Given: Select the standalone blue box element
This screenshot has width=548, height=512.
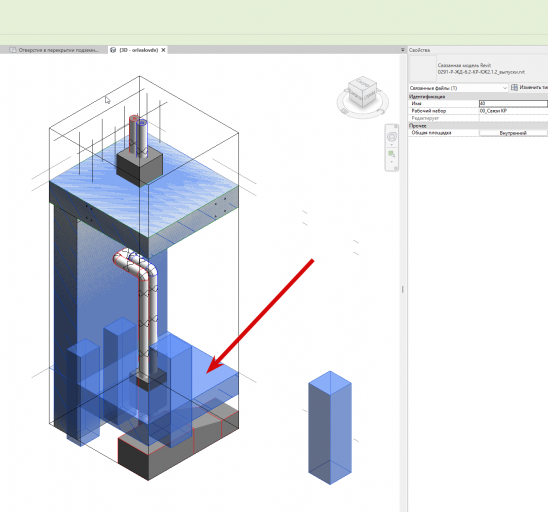Looking at the screenshot, I should (330, 428).
